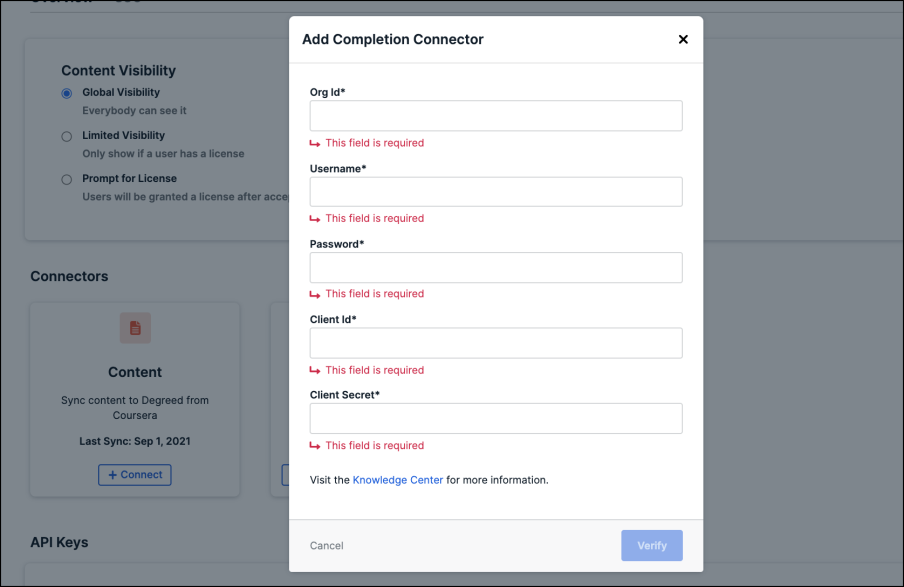Open the Knowledge Center link
904x587 pixels.
[x=398, y=480]
